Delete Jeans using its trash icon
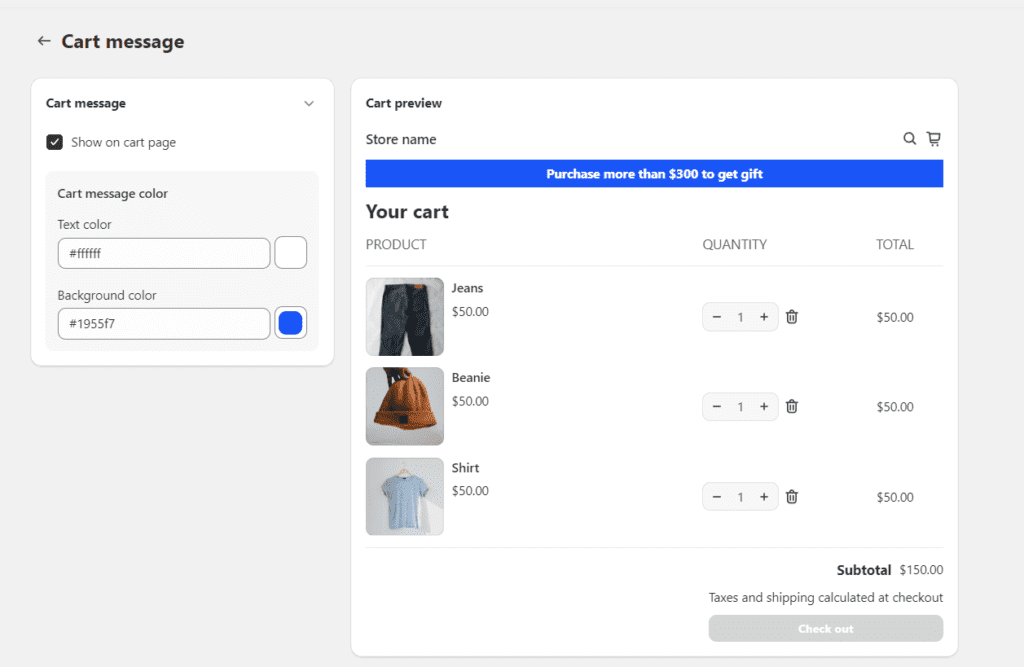The width and height of the screenshot is (1024, 667). [792, 317]
